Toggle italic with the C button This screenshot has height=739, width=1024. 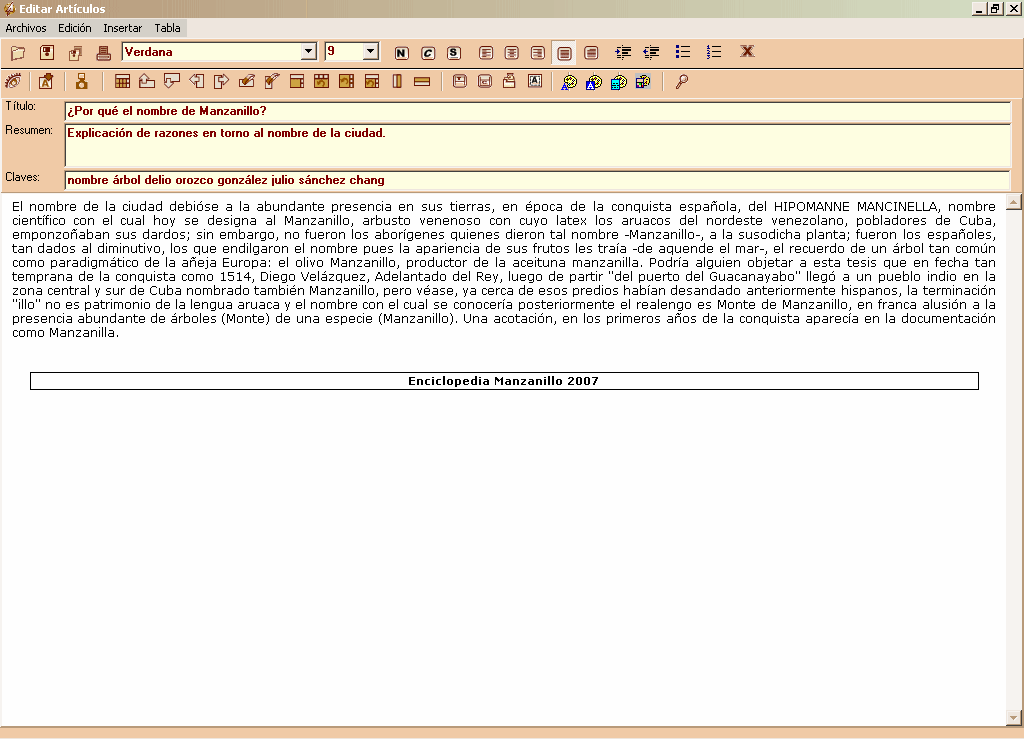coord(427,53)
